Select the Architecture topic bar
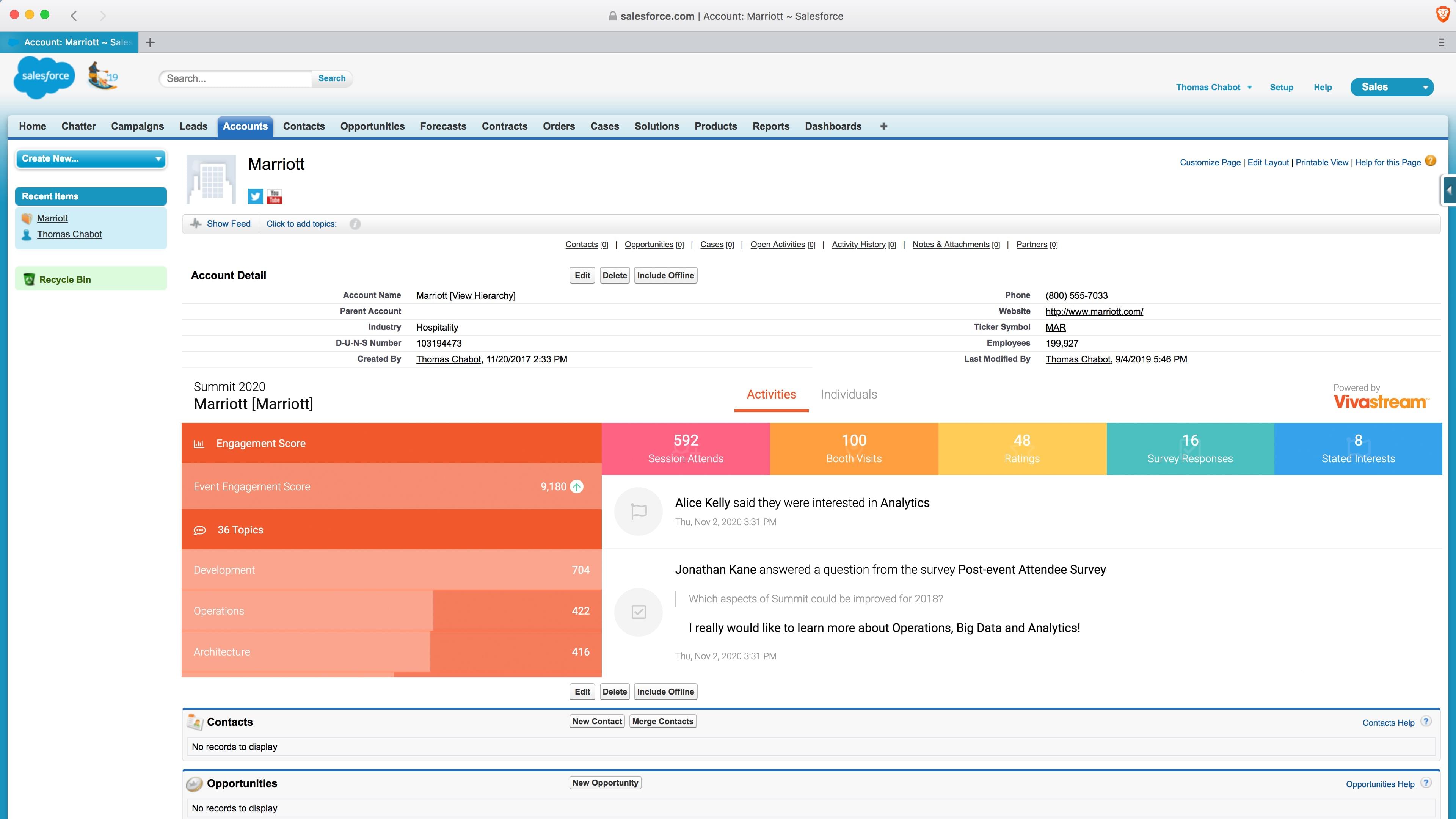The image size is (1456, 819). click(x=391, y=652)
